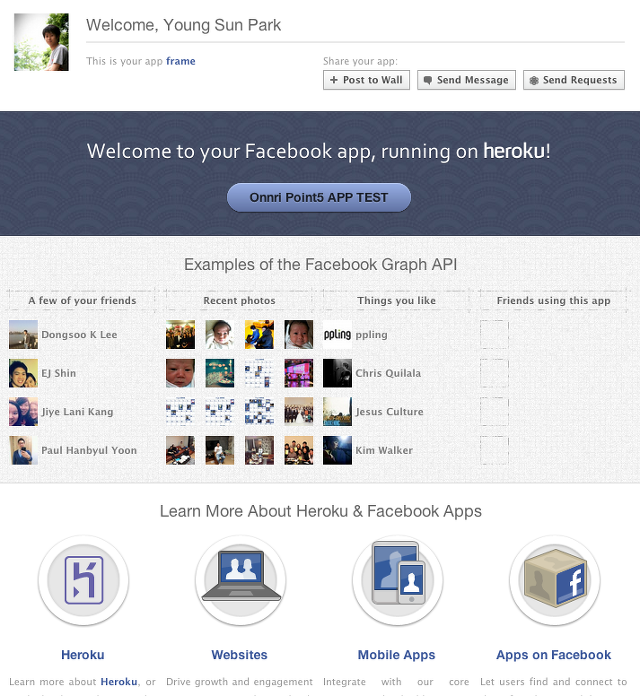
Task: Follow the blue 'frame' link
Action: (181, 61)
